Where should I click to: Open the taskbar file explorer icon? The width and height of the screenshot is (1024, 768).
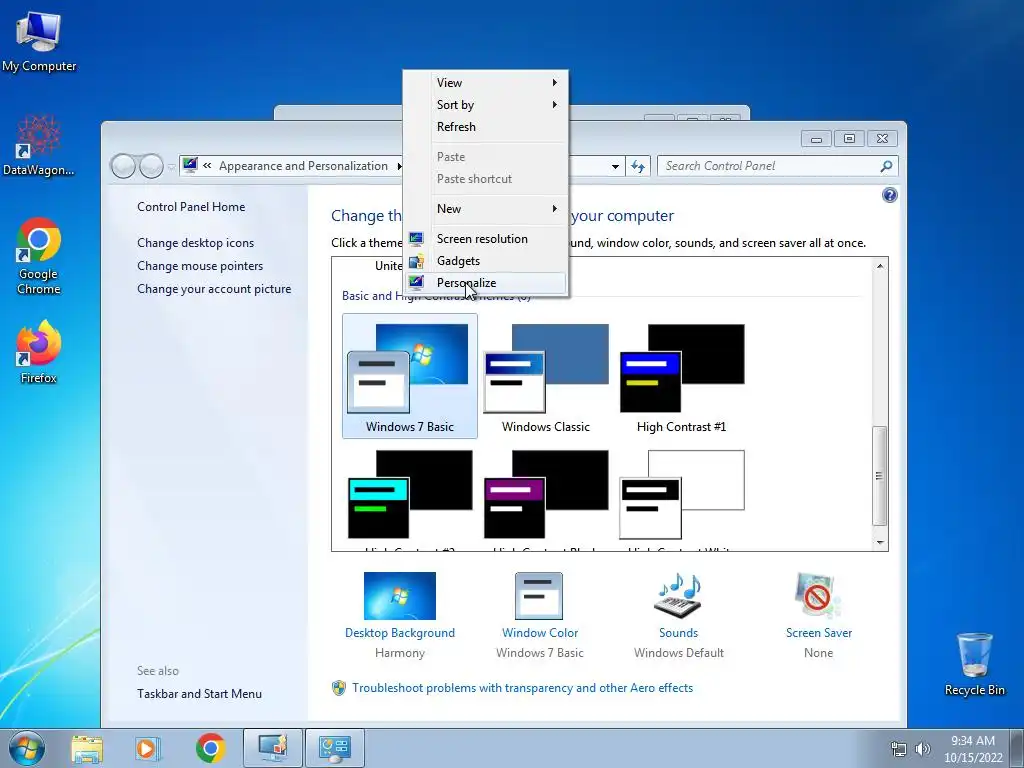87,748
